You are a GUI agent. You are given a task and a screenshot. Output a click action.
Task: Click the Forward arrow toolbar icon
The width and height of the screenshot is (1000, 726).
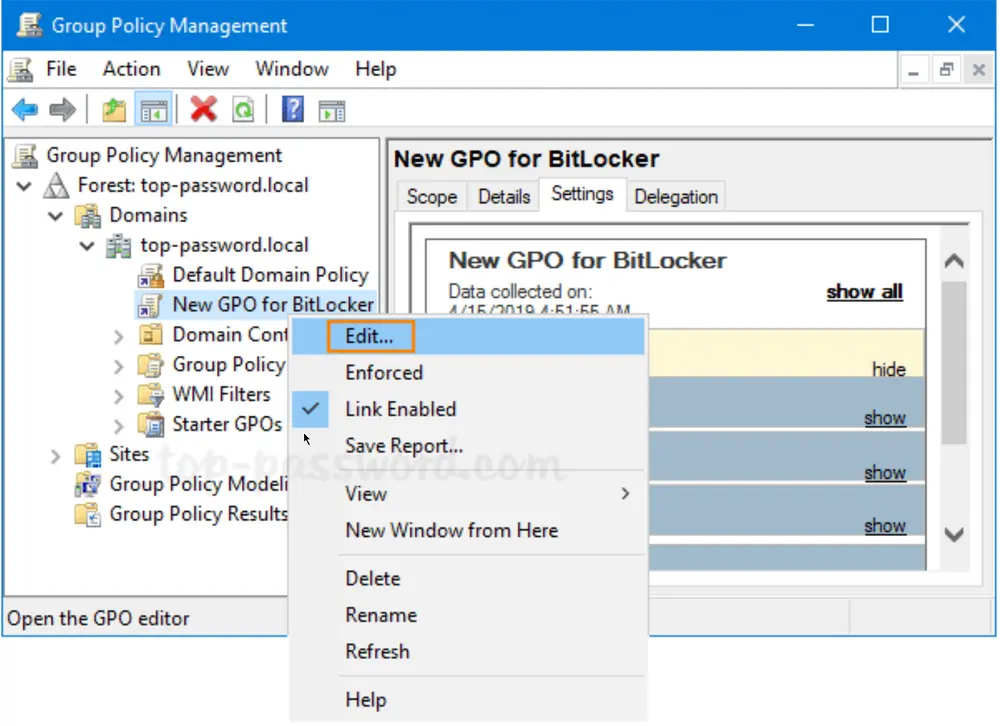62,110
